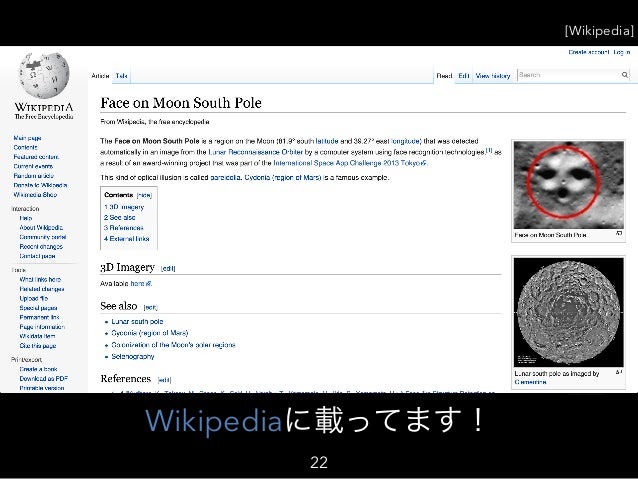
Task: Open Current events link
Action: pos(33,166)
